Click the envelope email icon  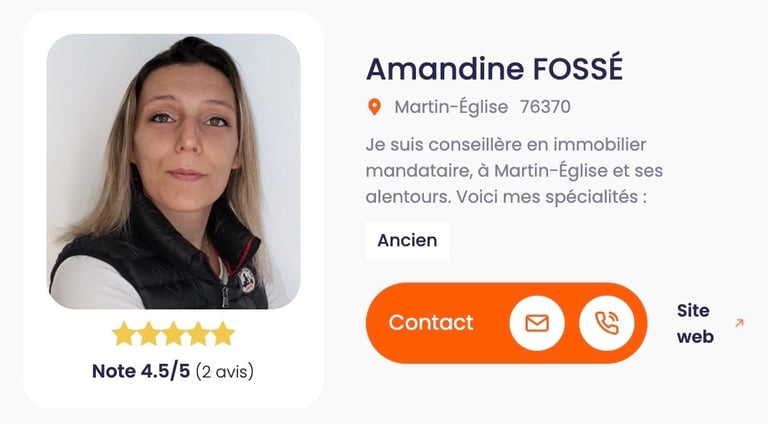click(x=537, y=323)
